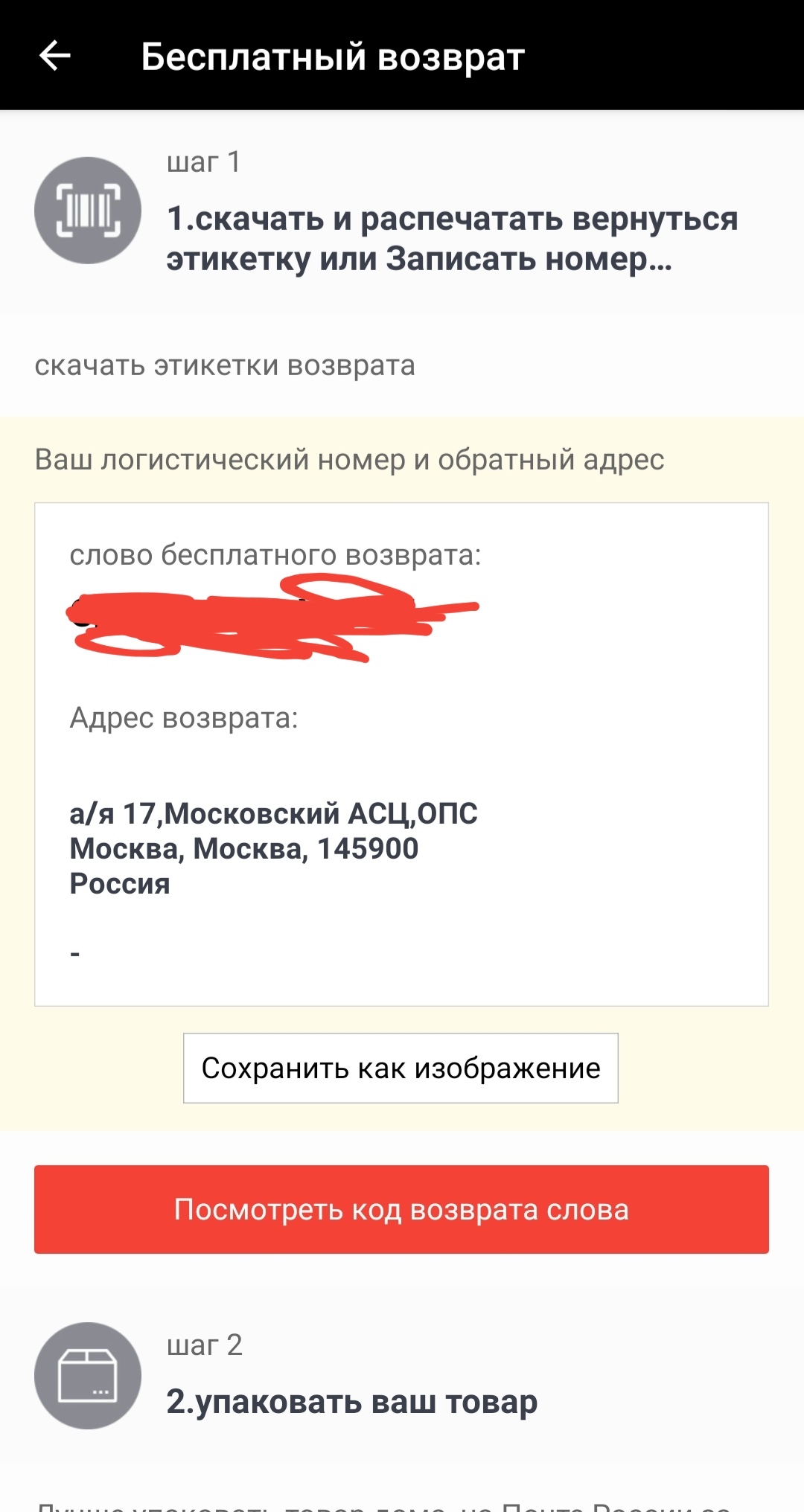Image resolution: width=804 pixels, height=1512 pixels.
Task: Tap the barcode scan icon for step 1
Action: point(88,211)
